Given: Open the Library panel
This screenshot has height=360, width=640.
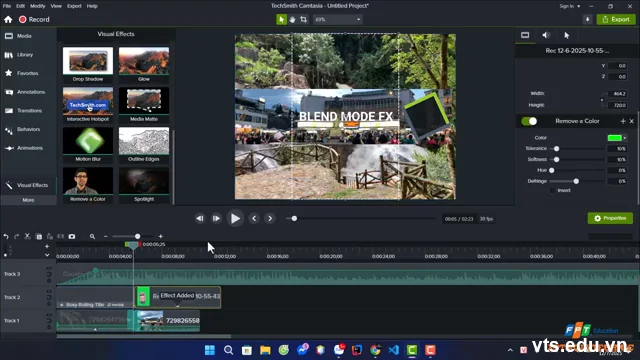Looking at the screenshot, I should tap(19, 55).
